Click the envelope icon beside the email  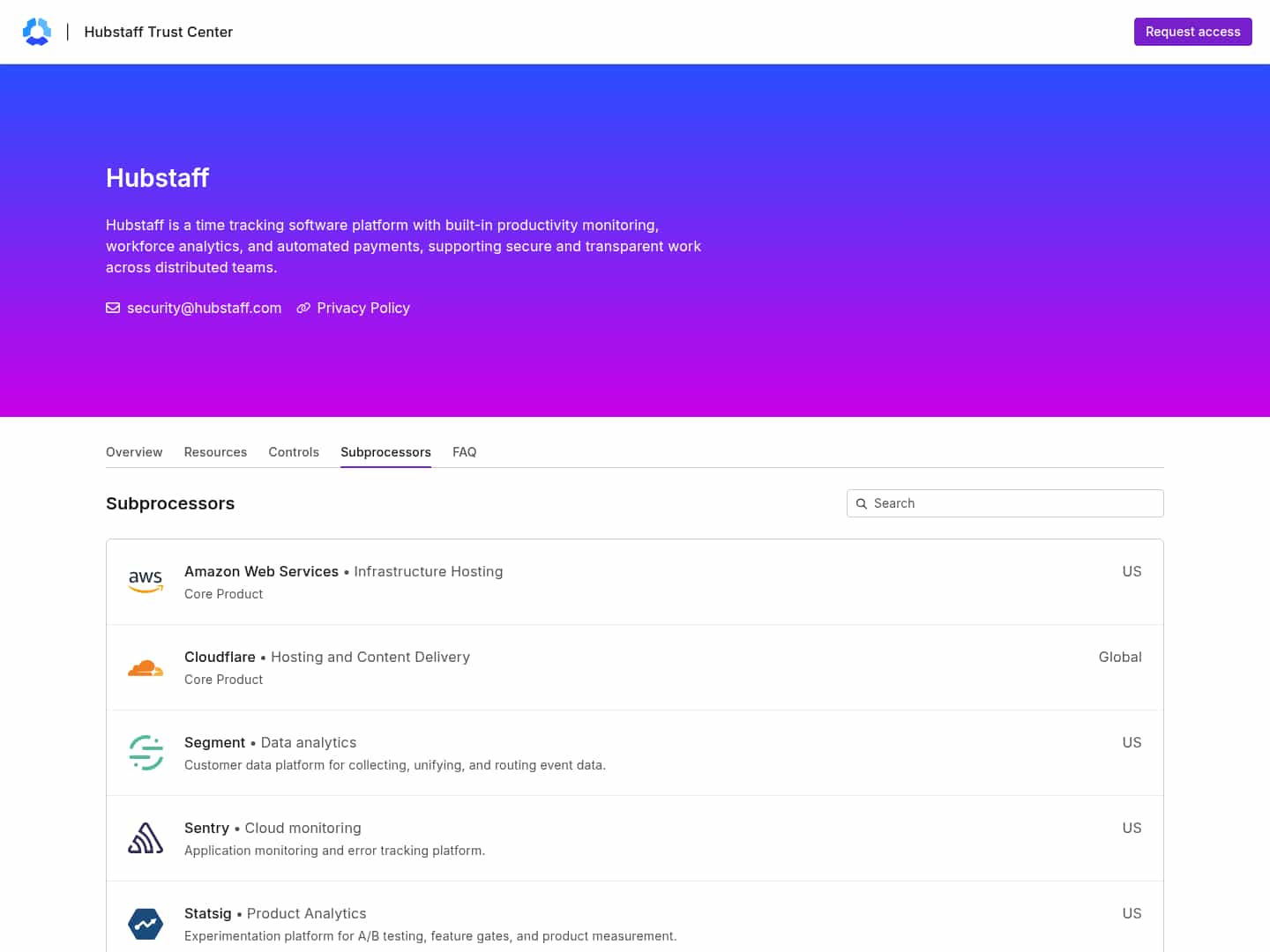113,308
